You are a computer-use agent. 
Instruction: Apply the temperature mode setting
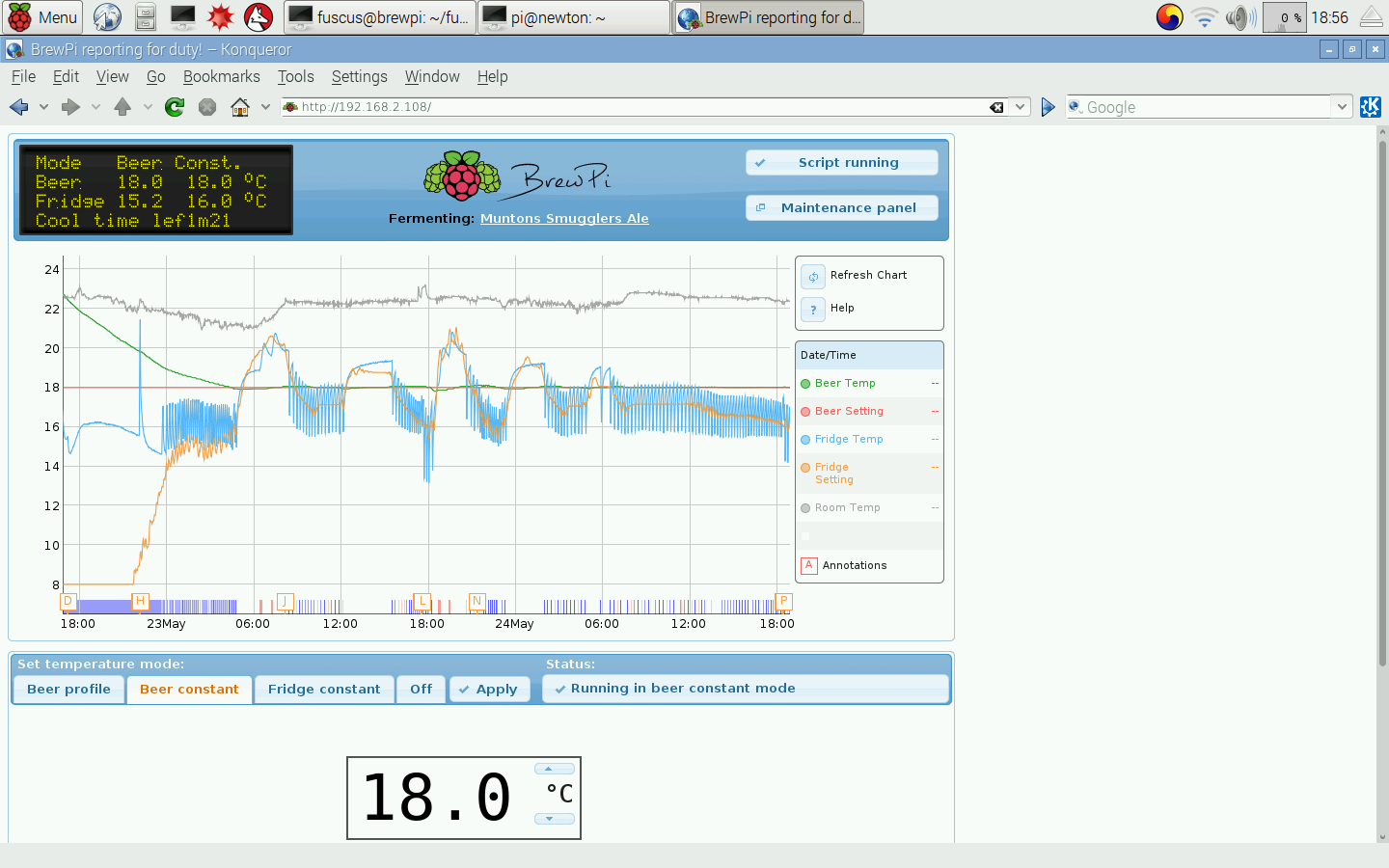490,689
